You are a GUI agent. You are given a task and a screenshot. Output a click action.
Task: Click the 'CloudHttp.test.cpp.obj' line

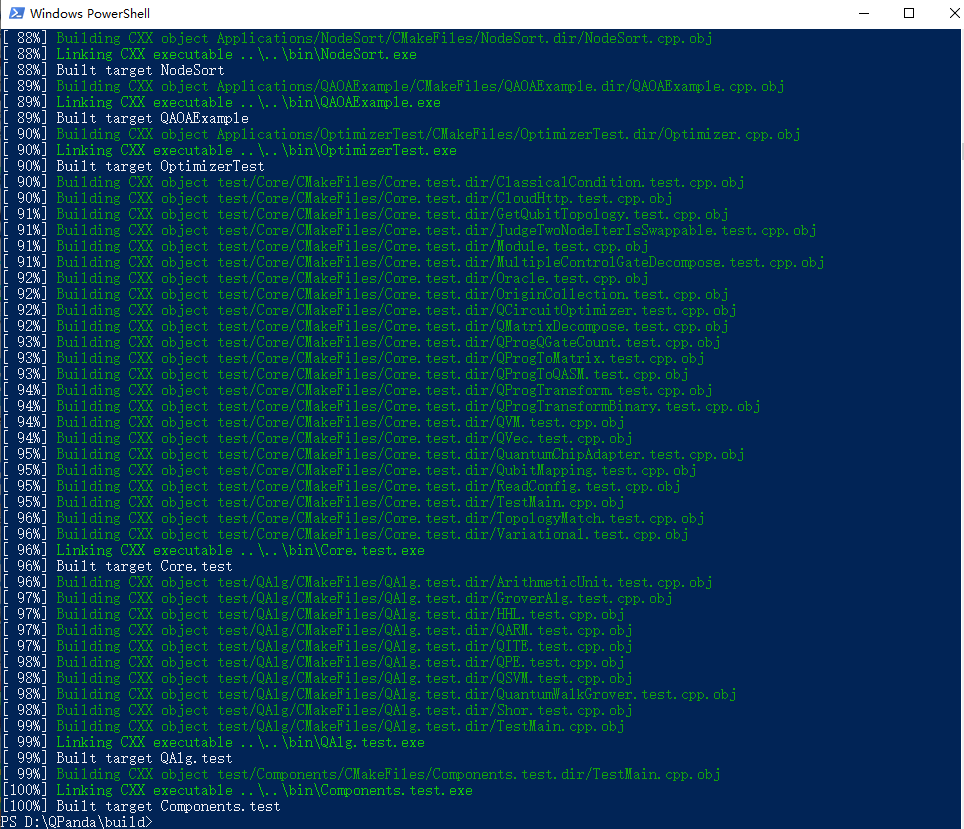click(337, 198)
